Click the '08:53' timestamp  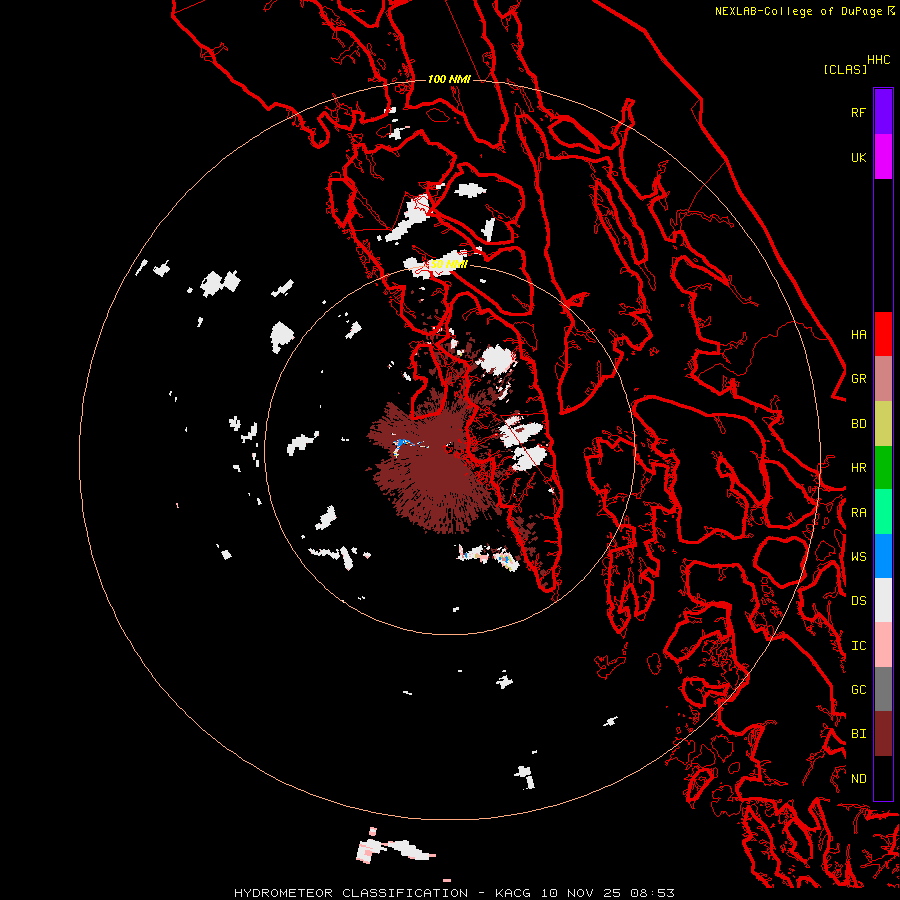pos(652,893)
